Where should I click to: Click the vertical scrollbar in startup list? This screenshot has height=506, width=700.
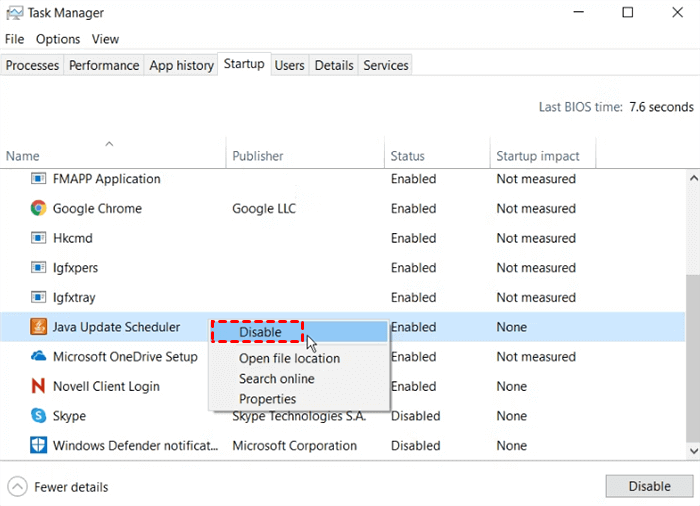[x=692, y=310]
